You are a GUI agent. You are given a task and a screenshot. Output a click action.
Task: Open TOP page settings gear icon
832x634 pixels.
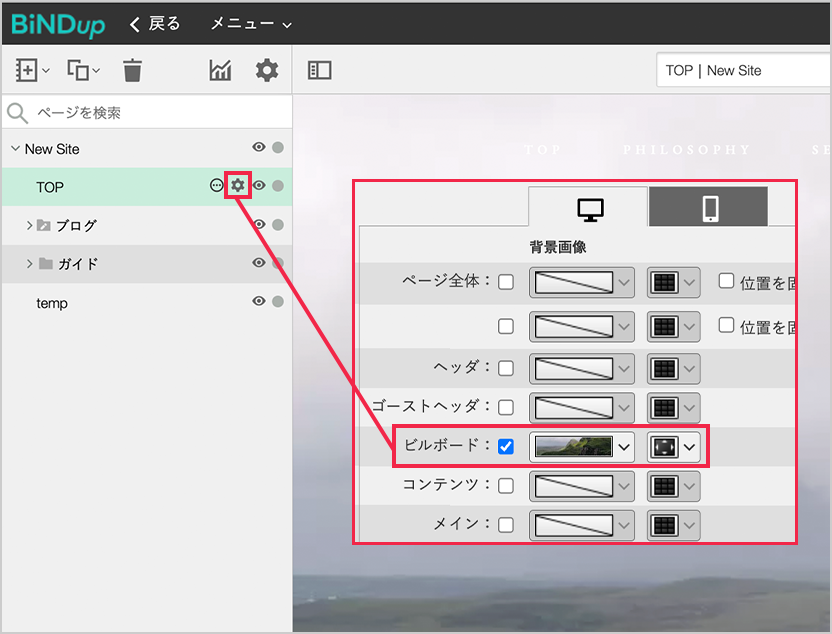point(237,185)
